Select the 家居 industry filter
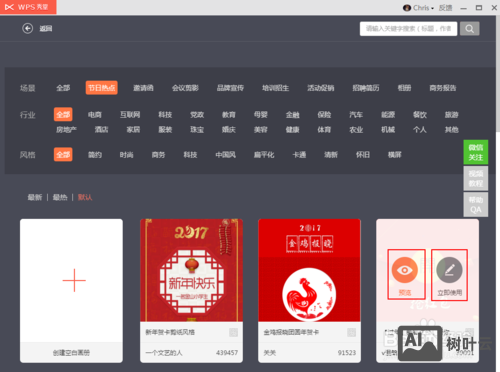 pyautogui.click(x=133, y=129)
